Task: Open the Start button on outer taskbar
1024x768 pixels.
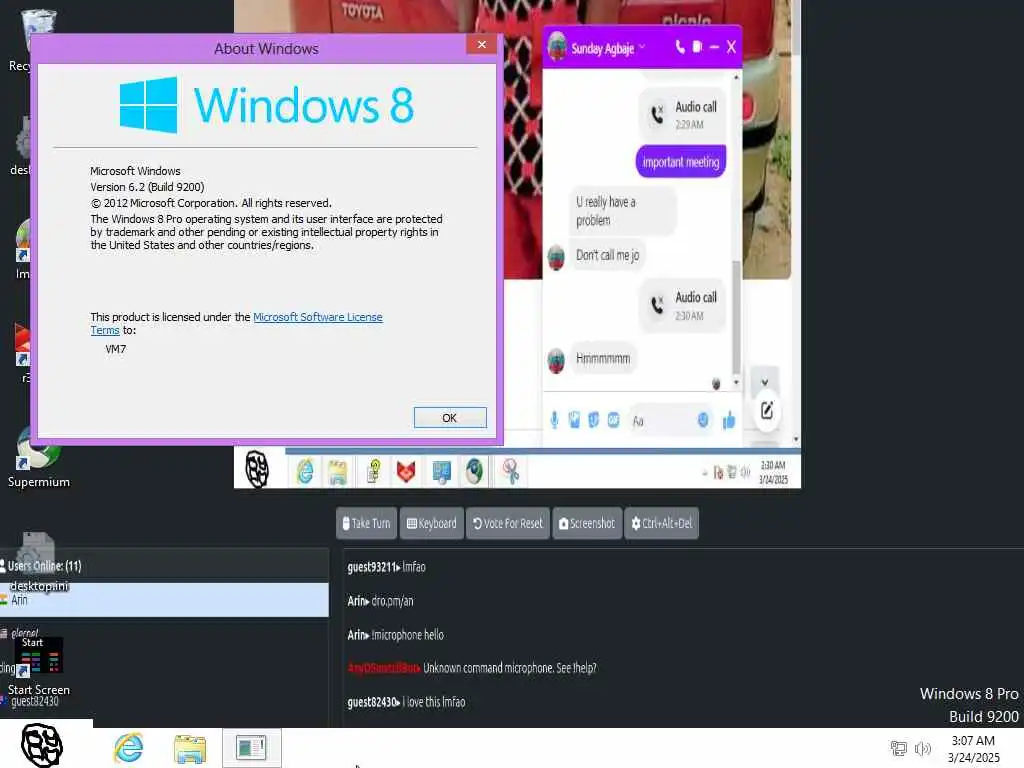Action: (x=42, y=744)
